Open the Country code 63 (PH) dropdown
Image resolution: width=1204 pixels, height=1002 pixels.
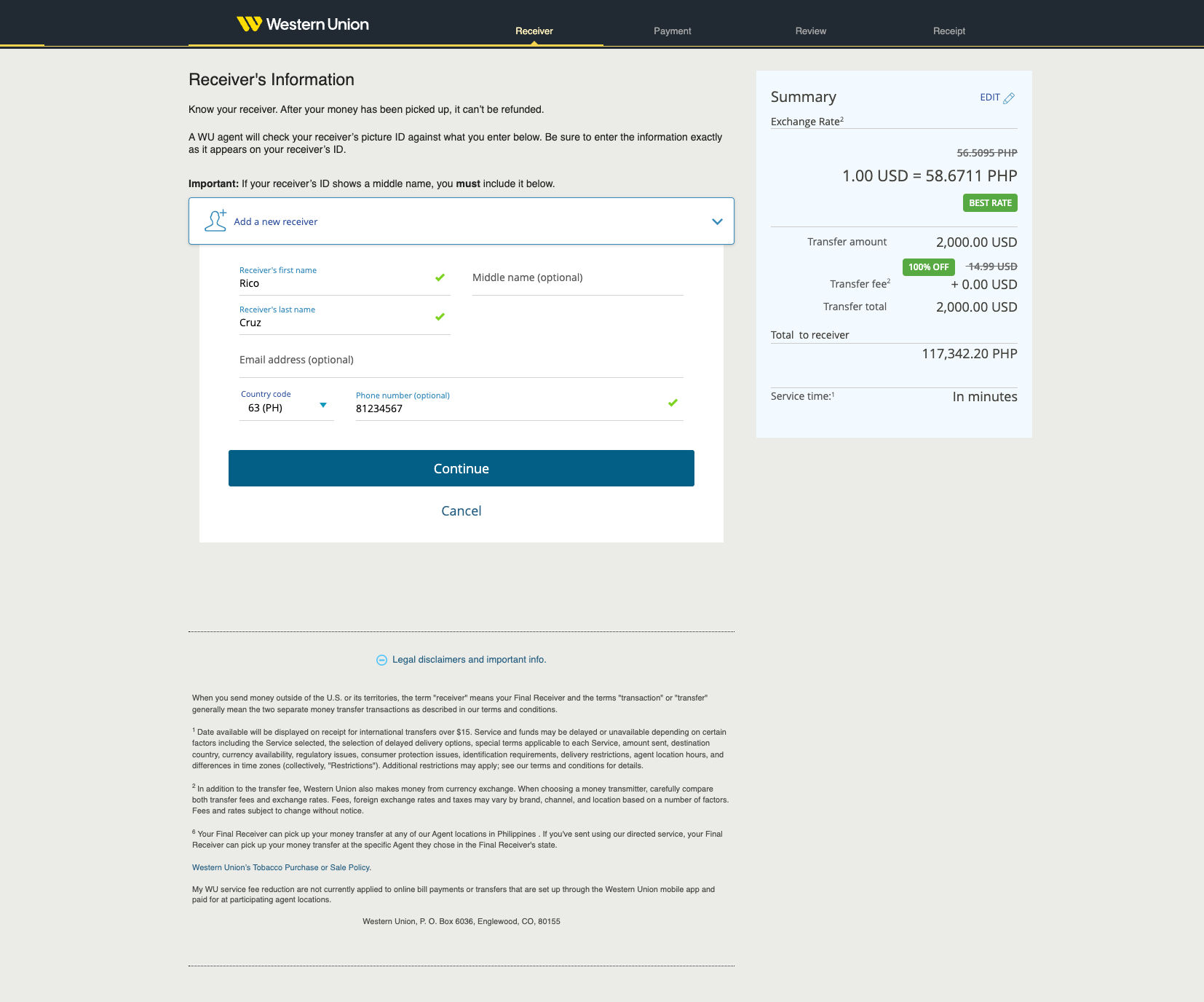click(287, 407)
